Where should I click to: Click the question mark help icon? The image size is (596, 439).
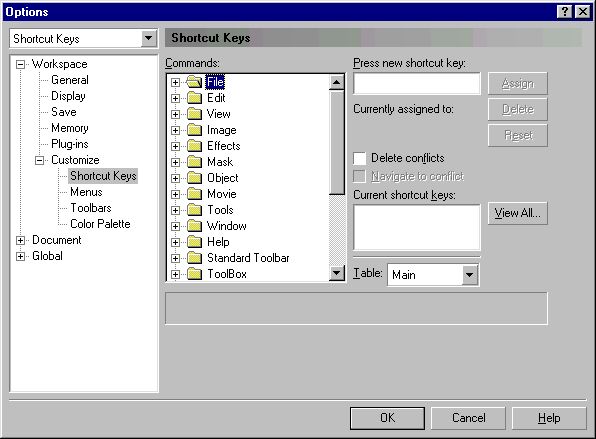coord(565,12)
